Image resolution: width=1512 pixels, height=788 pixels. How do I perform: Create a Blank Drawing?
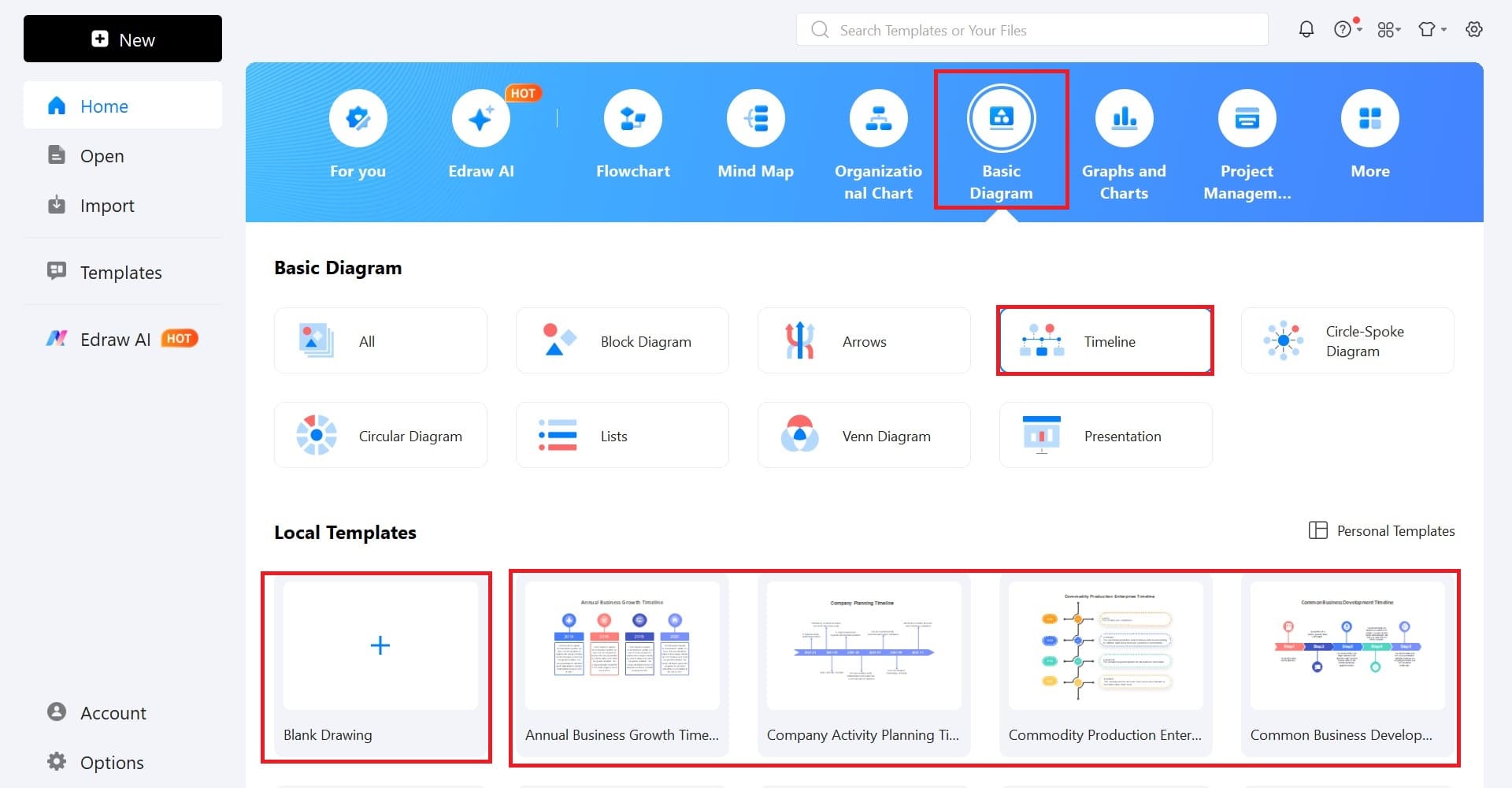coord(380,666)
